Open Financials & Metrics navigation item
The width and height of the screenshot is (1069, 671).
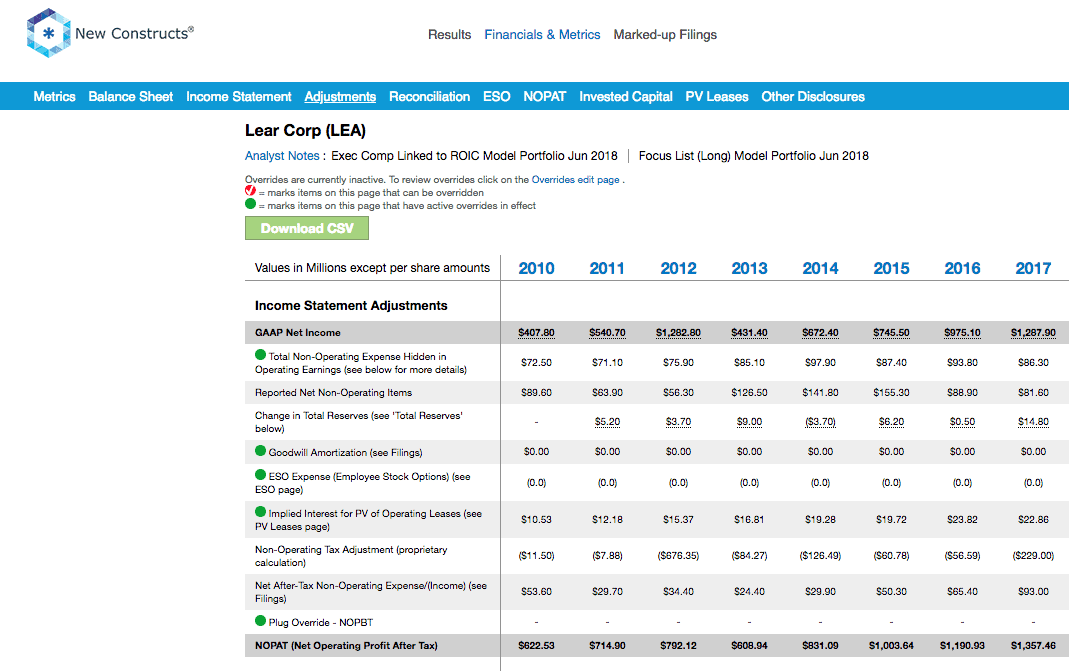(x=542, y=35)
